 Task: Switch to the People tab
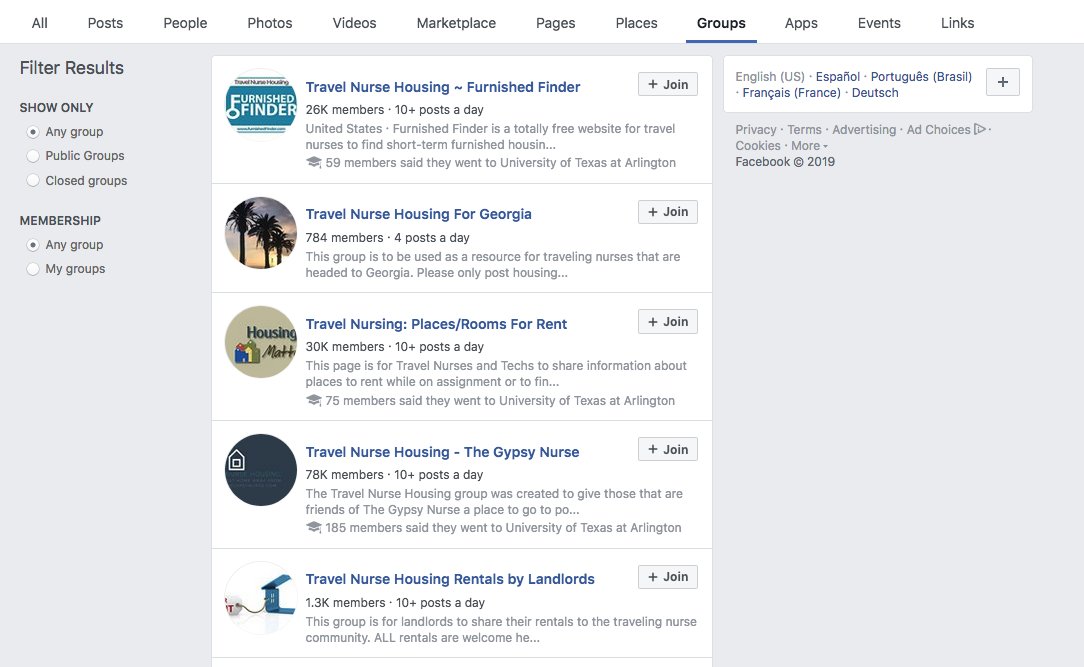(x=185, y=23)
